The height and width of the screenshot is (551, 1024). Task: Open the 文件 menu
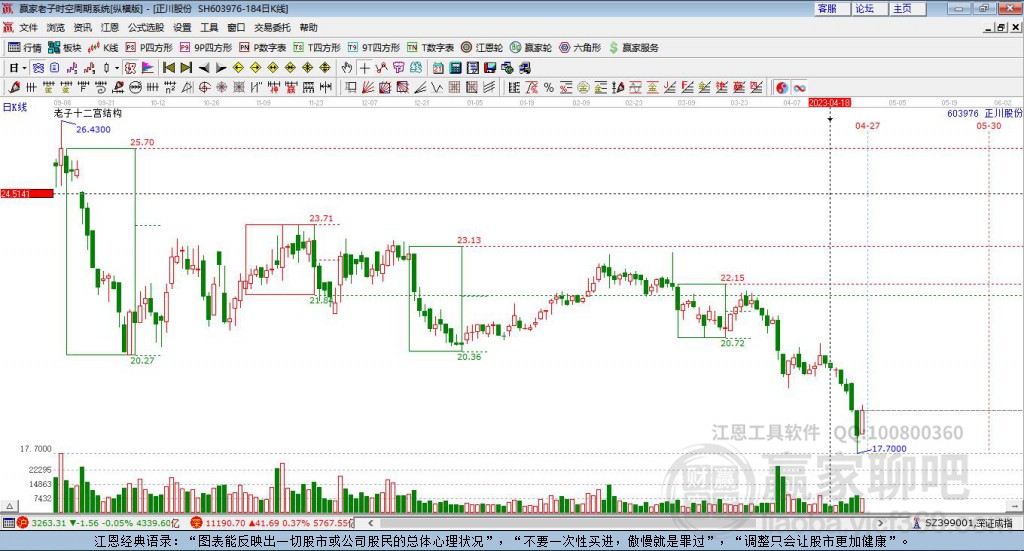coord(28,27)
